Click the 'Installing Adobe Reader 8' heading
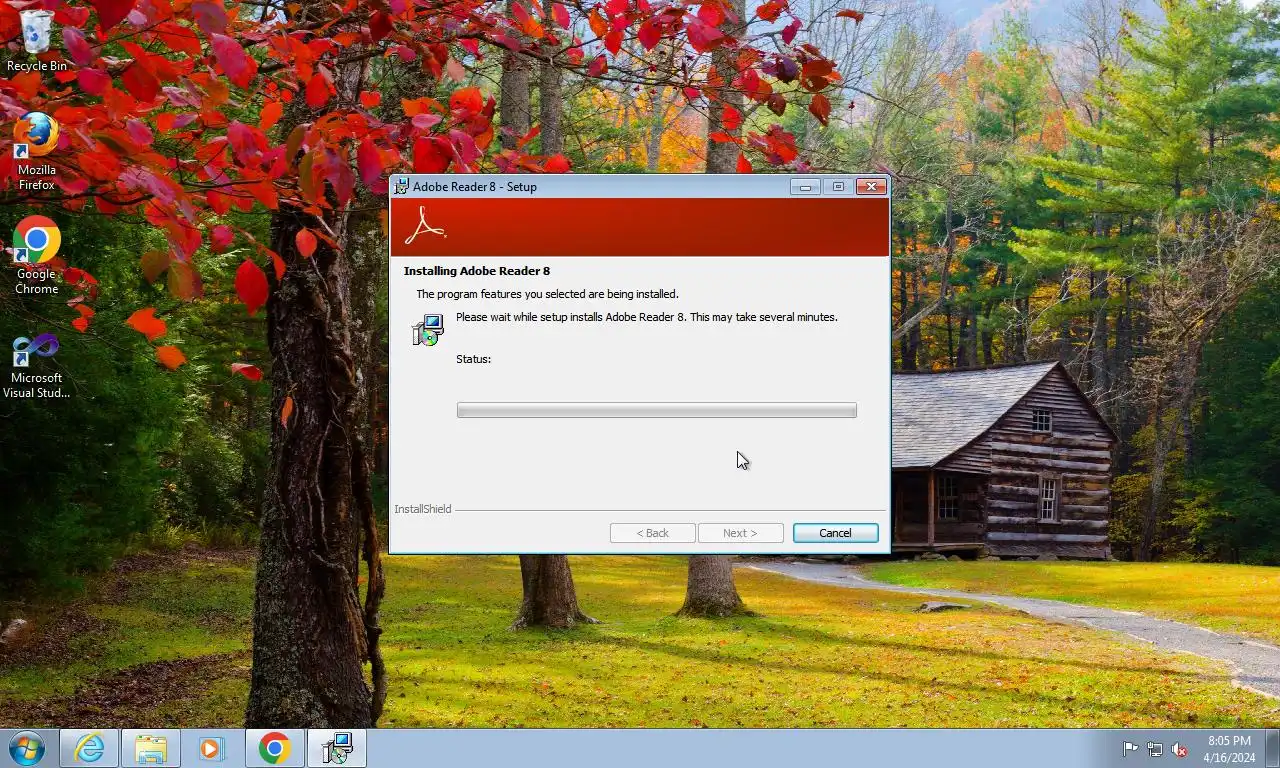 (477, 271)
